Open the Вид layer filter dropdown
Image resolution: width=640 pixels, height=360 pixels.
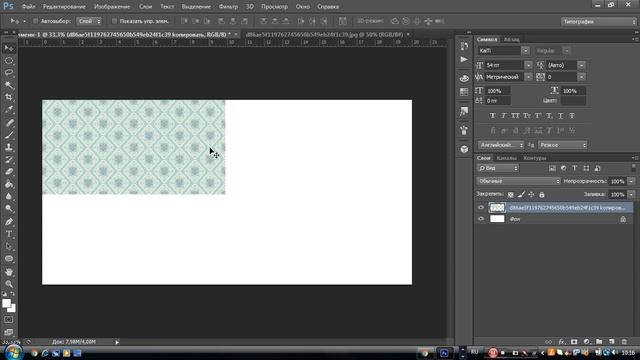tap(497, 168)
